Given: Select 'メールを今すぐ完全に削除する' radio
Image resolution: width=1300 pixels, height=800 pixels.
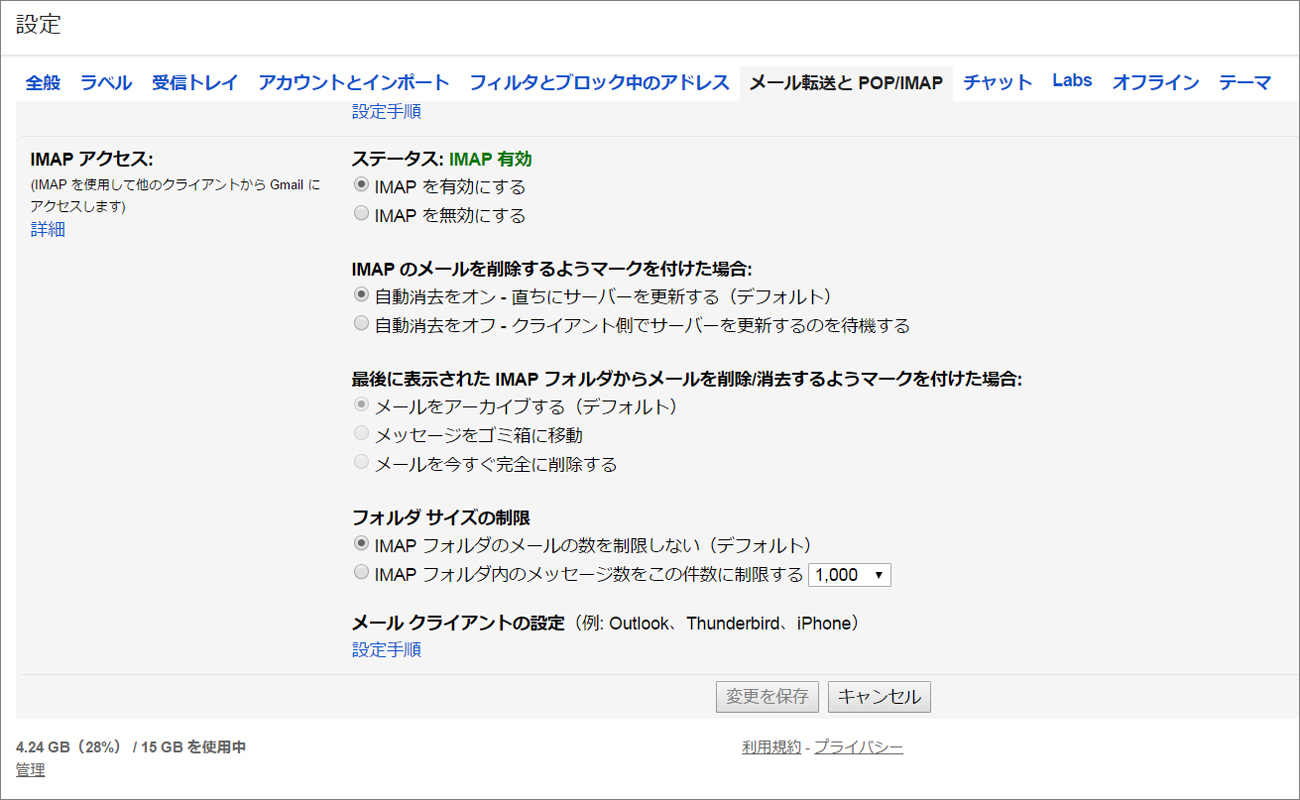Looking at the screenshot, I should [361, 463].
